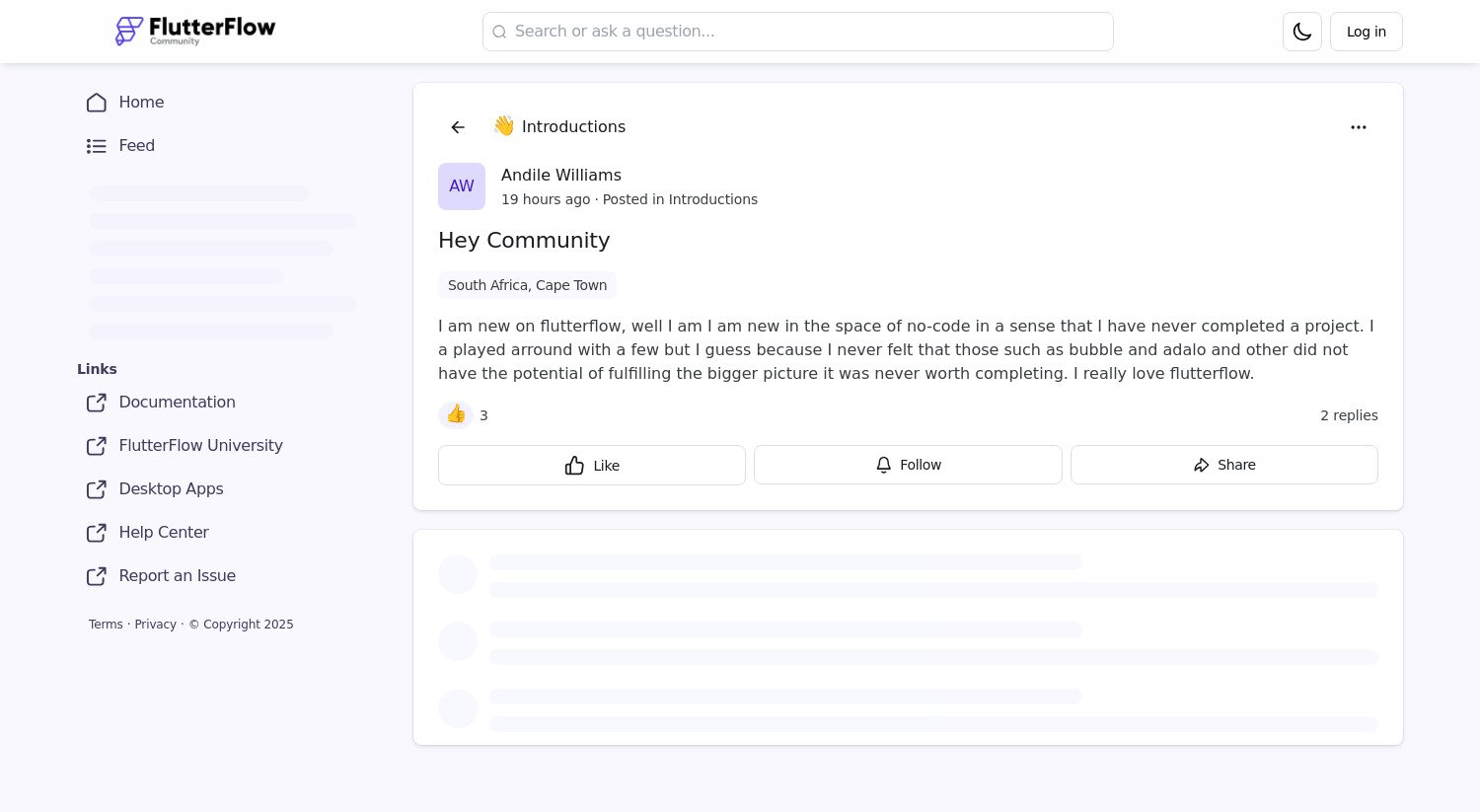The width and height of the screenshot is (1480, 812).
Task: Select the Share icon on the post
Action: click(x=1202, y=465)
